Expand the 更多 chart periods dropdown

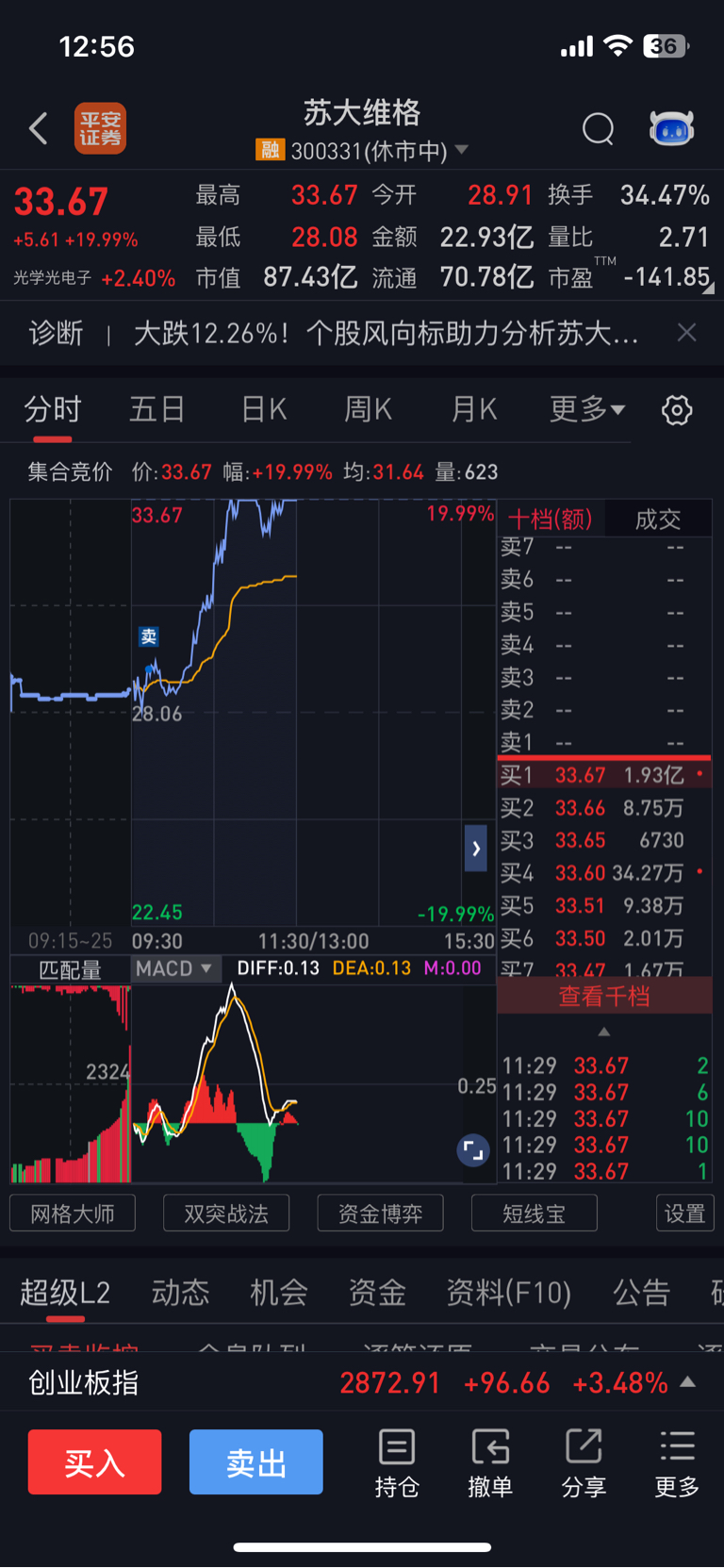click(587, 409)
